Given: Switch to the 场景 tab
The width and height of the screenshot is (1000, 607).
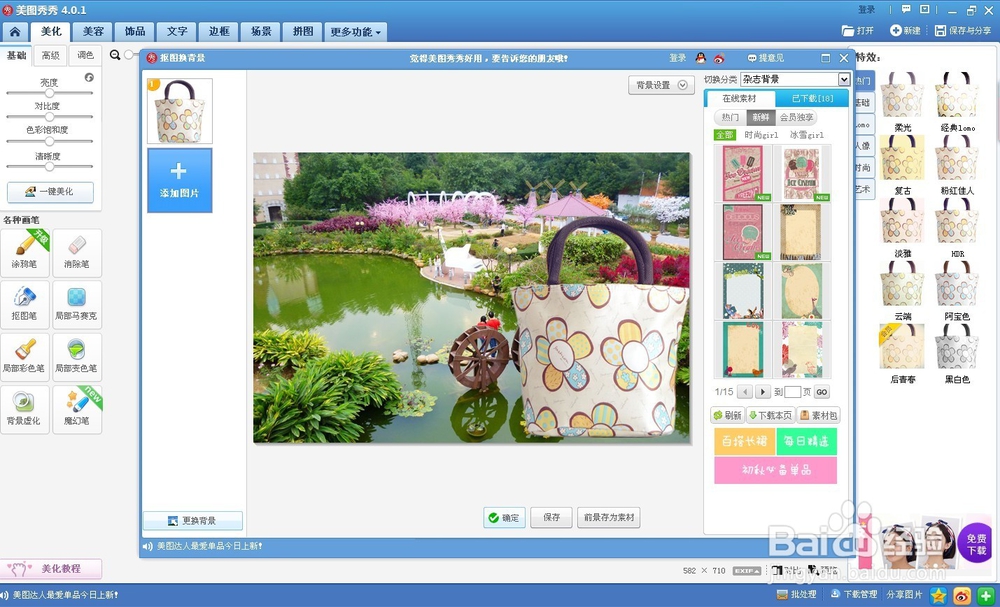Looking at the screenshot, I should pyautogui.click(x=261, y=31).
